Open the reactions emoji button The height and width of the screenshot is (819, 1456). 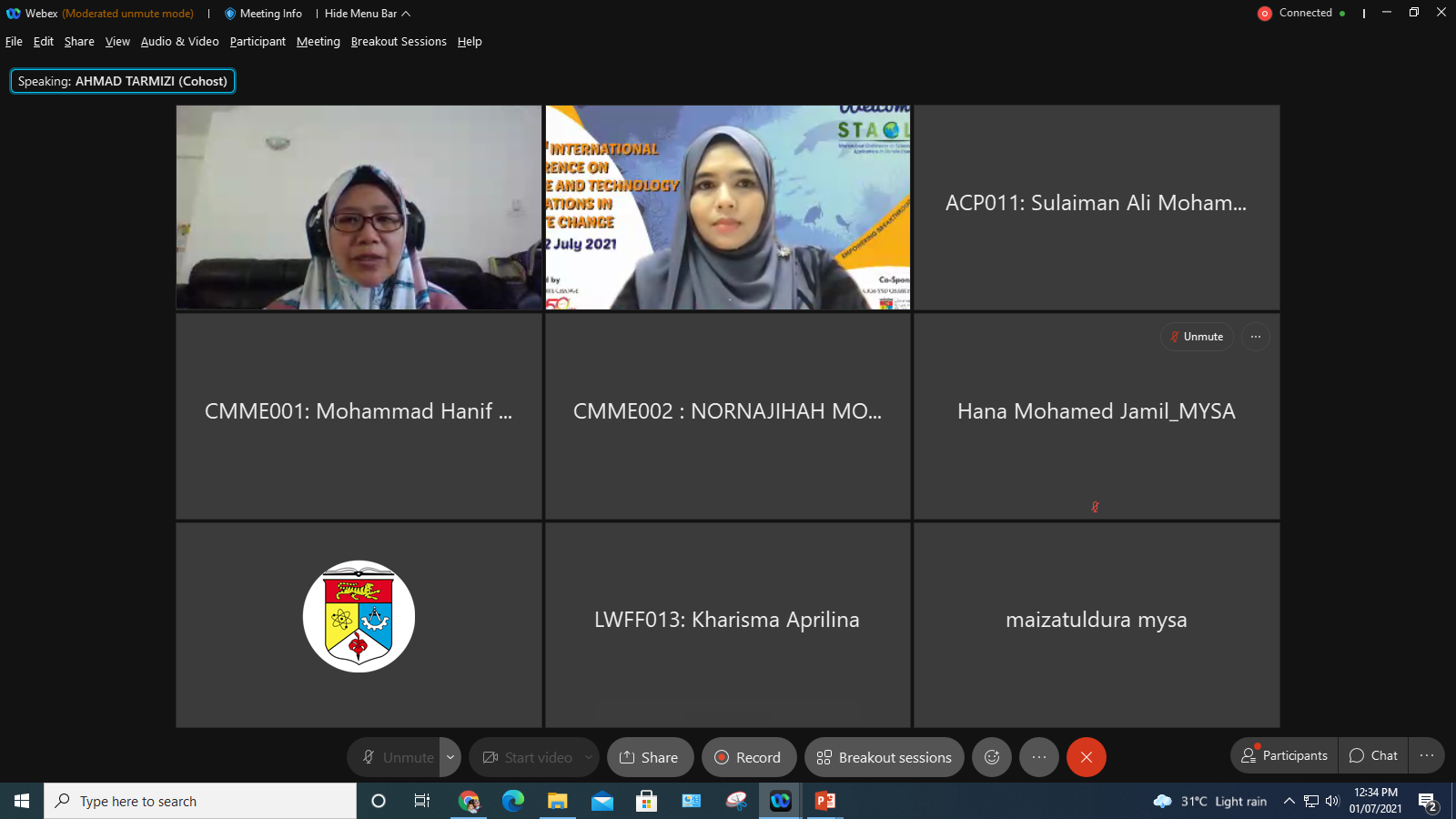coord(992,757)
